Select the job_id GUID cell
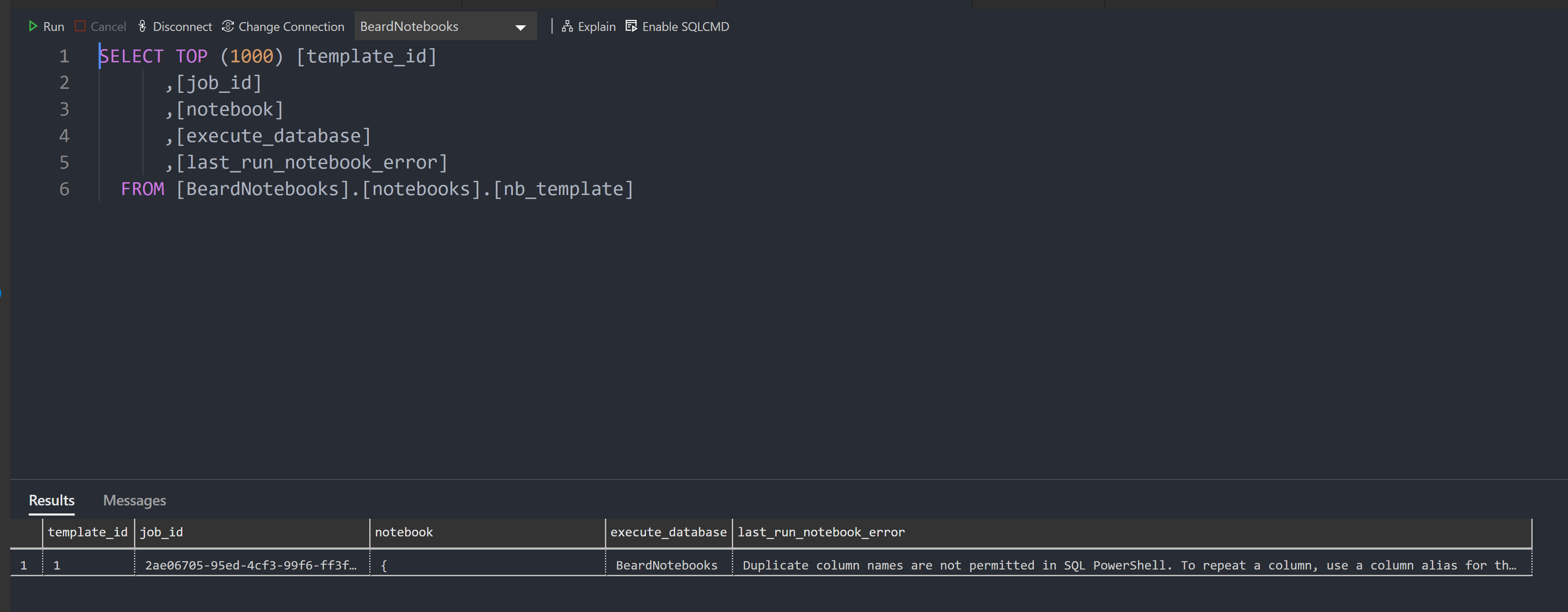The width and height of the screenshot is (1568, 612). 251,565
